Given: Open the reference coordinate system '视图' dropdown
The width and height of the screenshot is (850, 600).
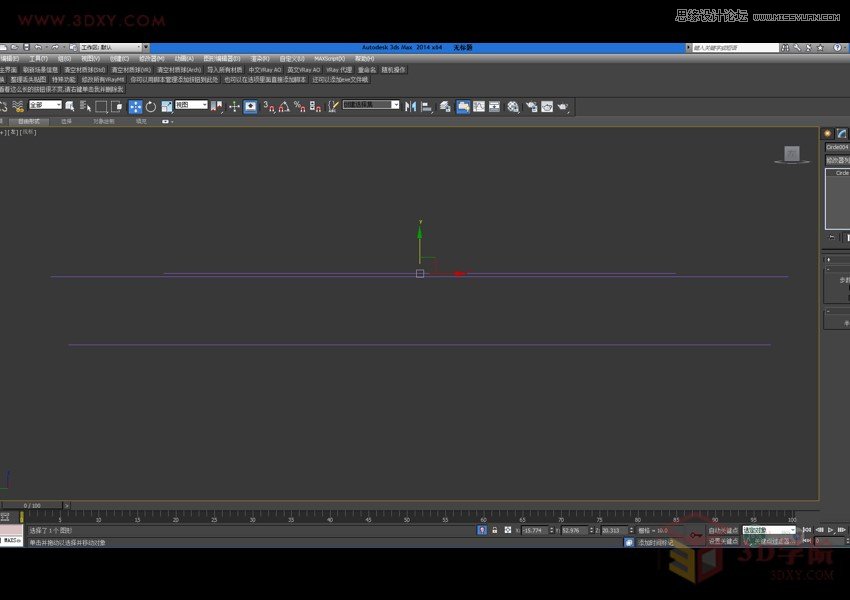Looking at the screenshot, I should [x=191, y=105].
